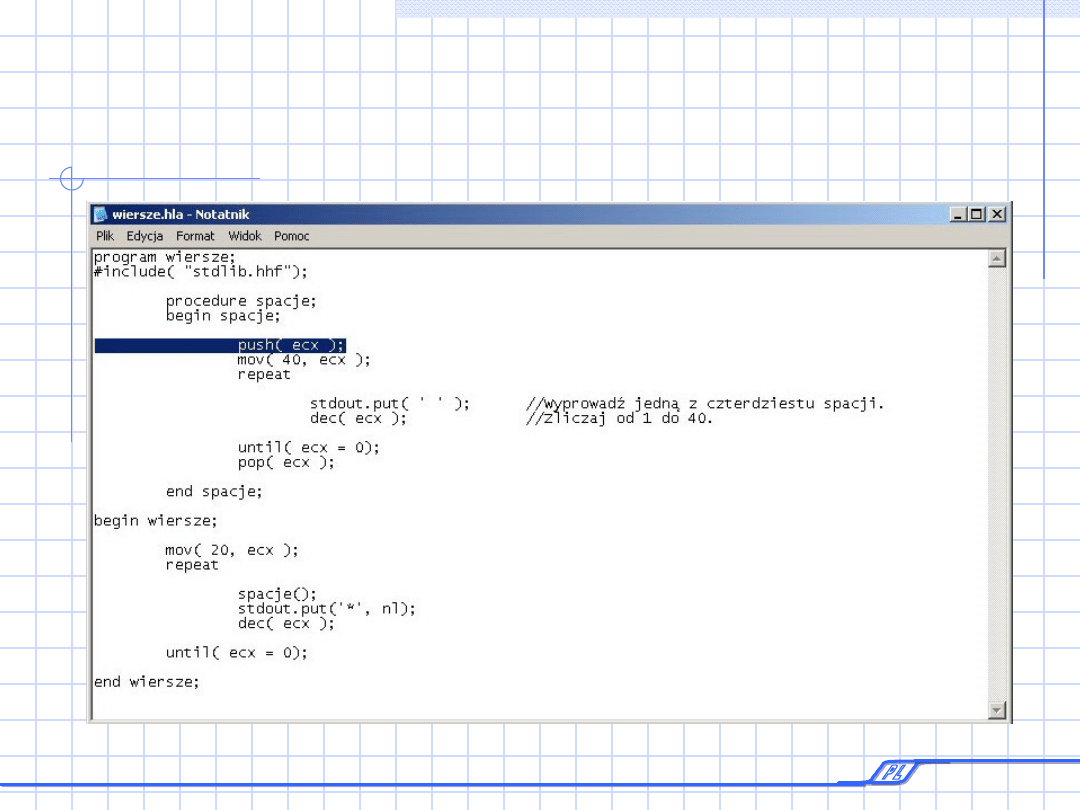Place cursor on the end wiersze; line
This screenshot has height=810, width=1080.
click(x=147, y=682)
